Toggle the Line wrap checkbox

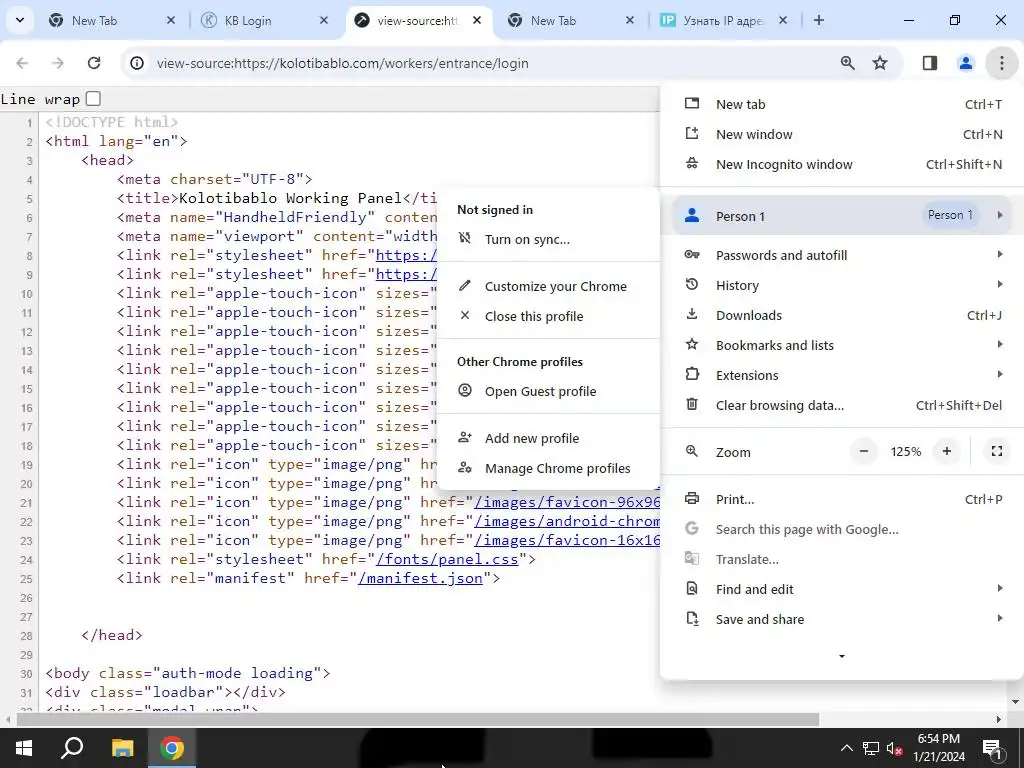[x=93, y=99]
